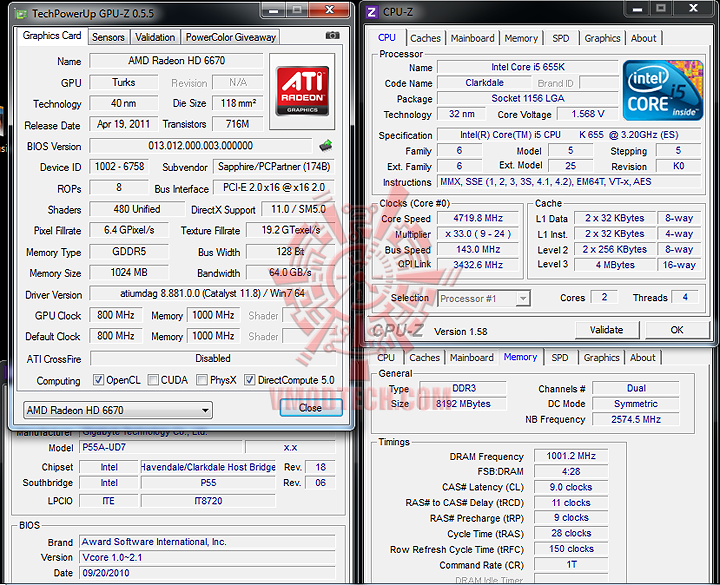
Task: Click the NB Frequency value 2574.5 MHz
Action: coord(636,419)
